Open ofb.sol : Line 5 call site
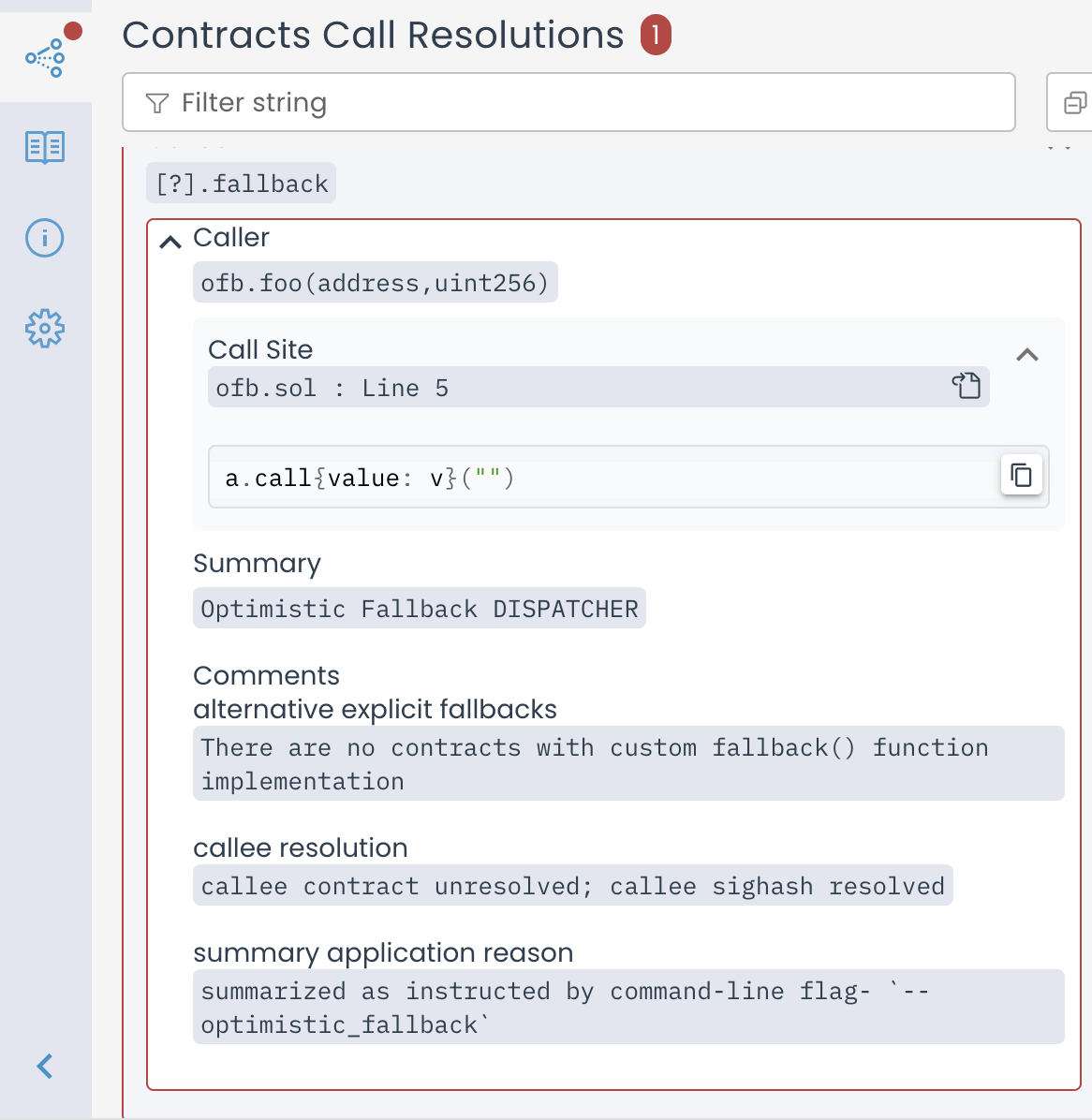 tap(332, 388)
